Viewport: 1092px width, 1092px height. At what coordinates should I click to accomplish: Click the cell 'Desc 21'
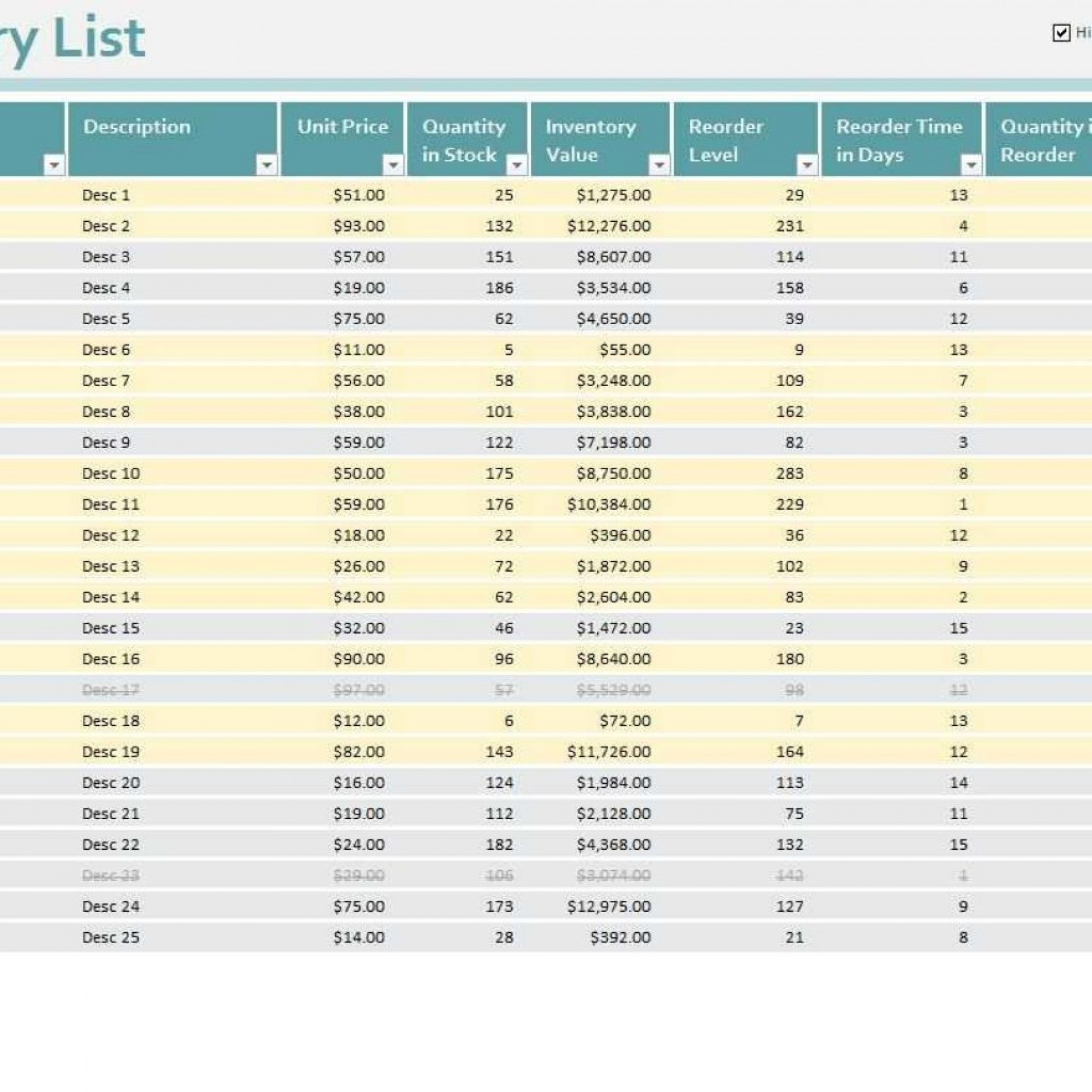[111, 814]
